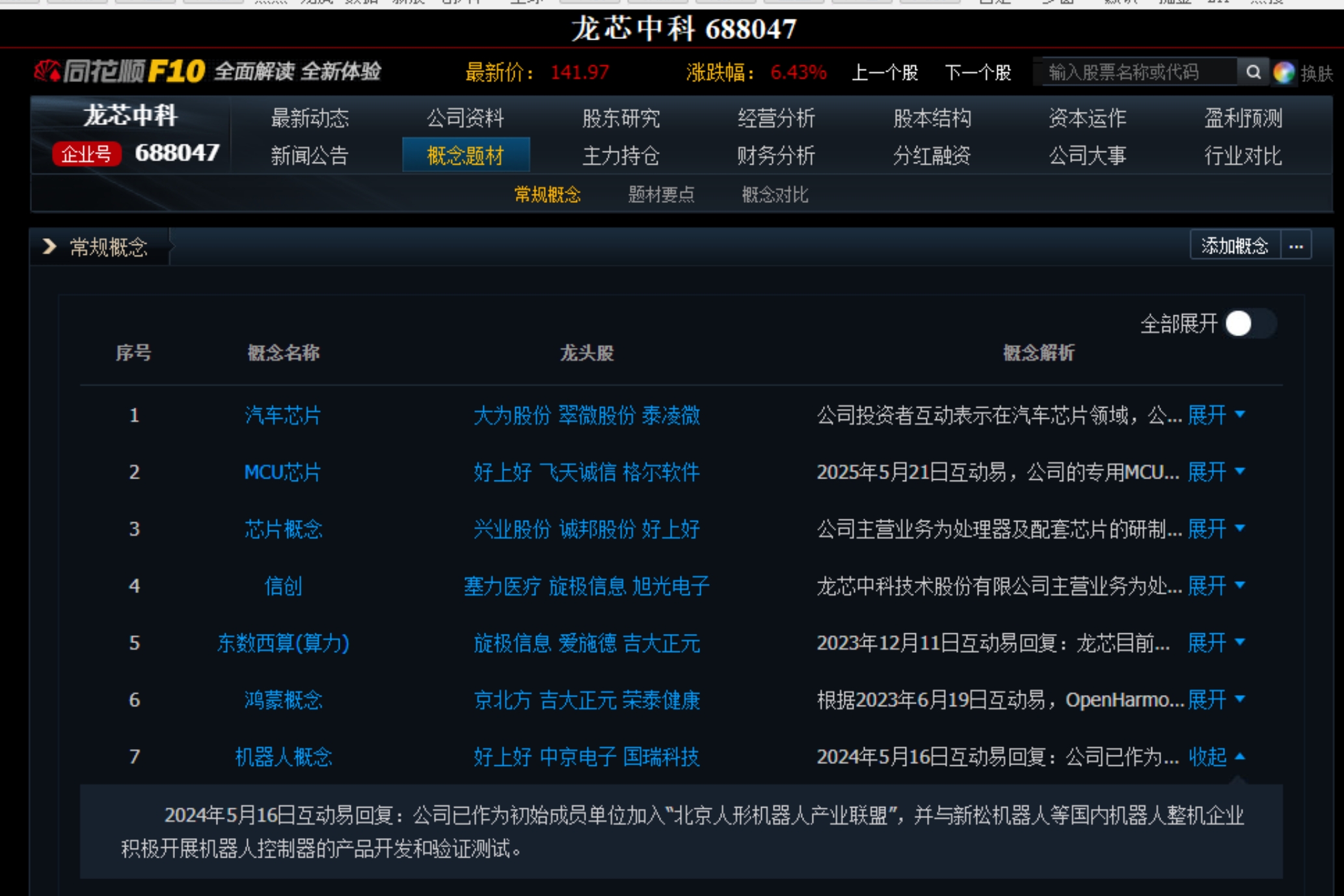
Task: Open the 股本结构 tab
Action: [x=932, y=118]
